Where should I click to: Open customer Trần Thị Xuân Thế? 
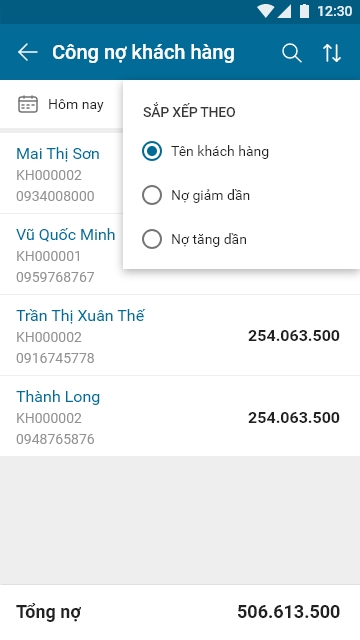click(x=180, y=335)
